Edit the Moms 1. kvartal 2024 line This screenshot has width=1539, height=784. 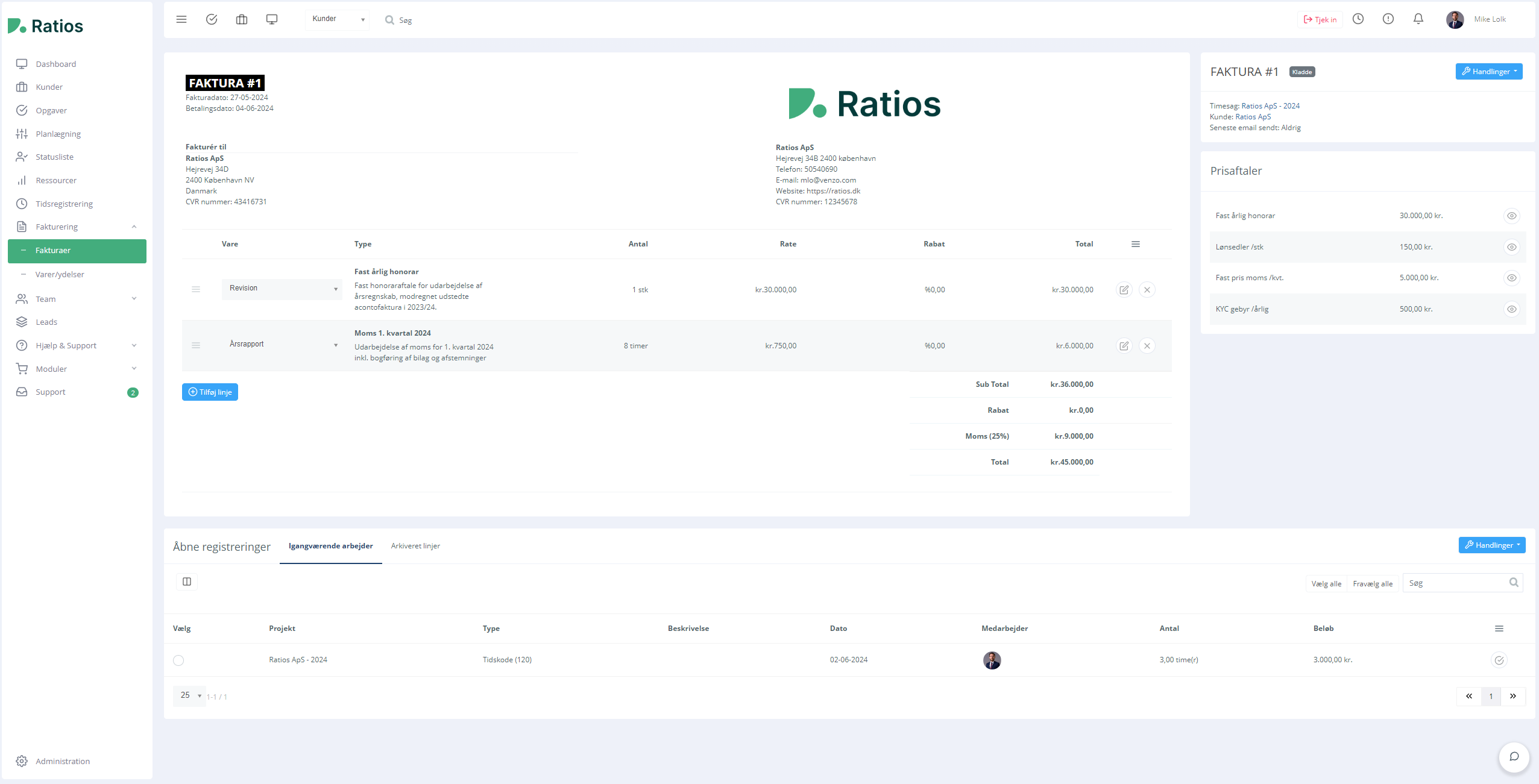(x=1124, y=346)
